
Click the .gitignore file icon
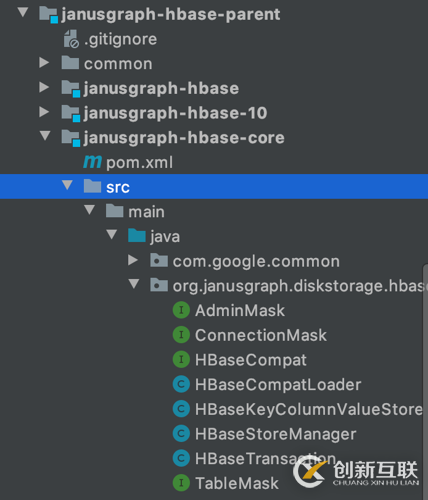tap(71, 39)
